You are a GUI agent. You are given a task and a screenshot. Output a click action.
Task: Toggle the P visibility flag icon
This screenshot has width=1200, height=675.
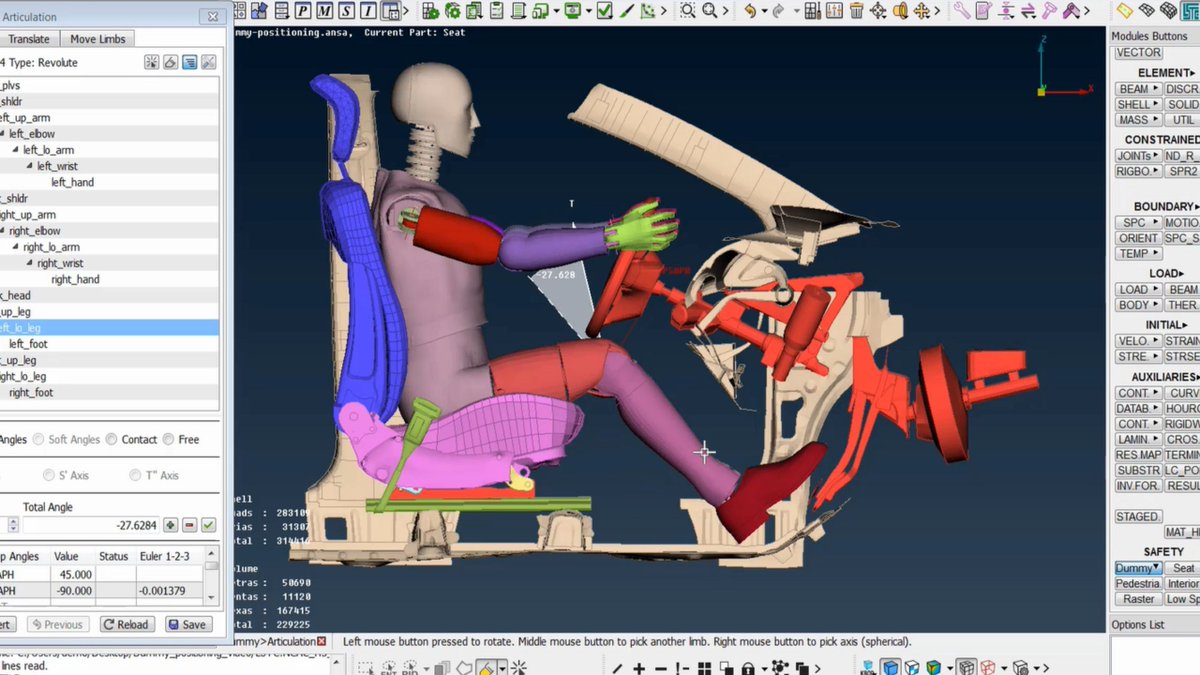(x=304, y=11)
